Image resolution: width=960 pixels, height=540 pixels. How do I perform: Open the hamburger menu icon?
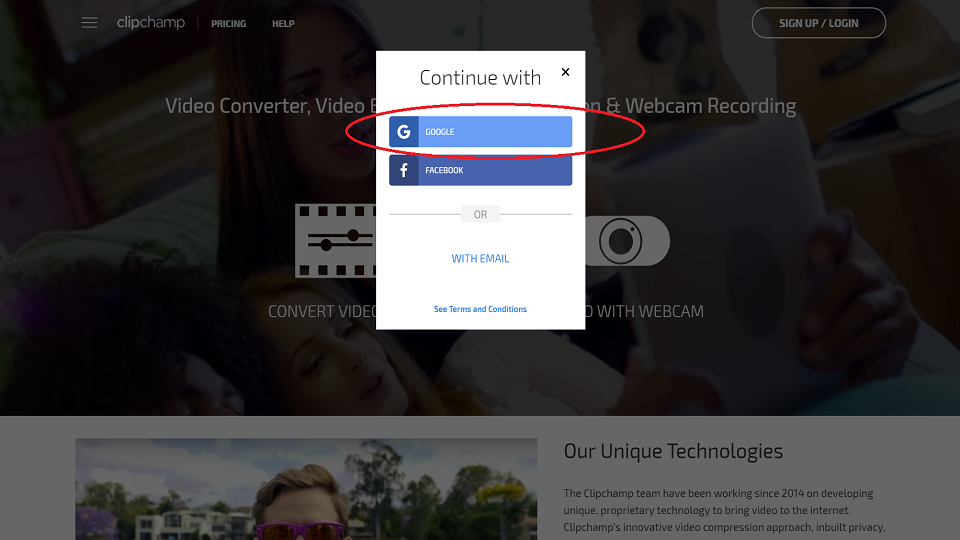pos(89,23)
